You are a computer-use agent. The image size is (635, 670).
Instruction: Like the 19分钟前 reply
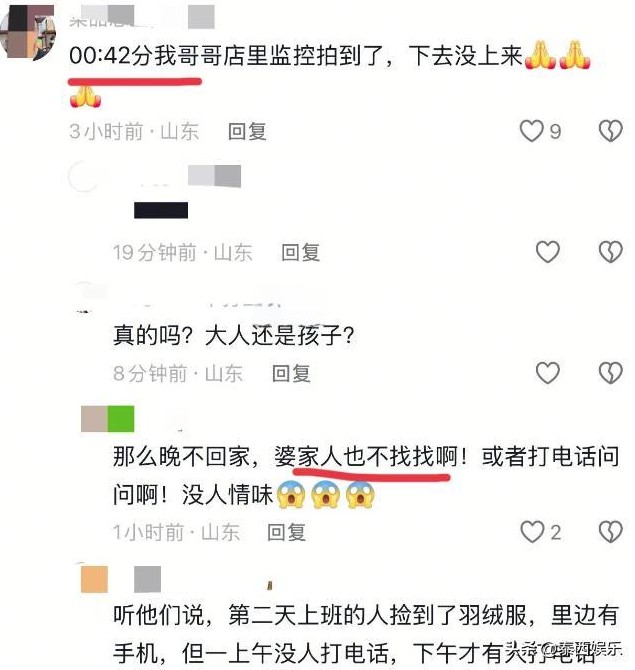(x=547, y=252)
